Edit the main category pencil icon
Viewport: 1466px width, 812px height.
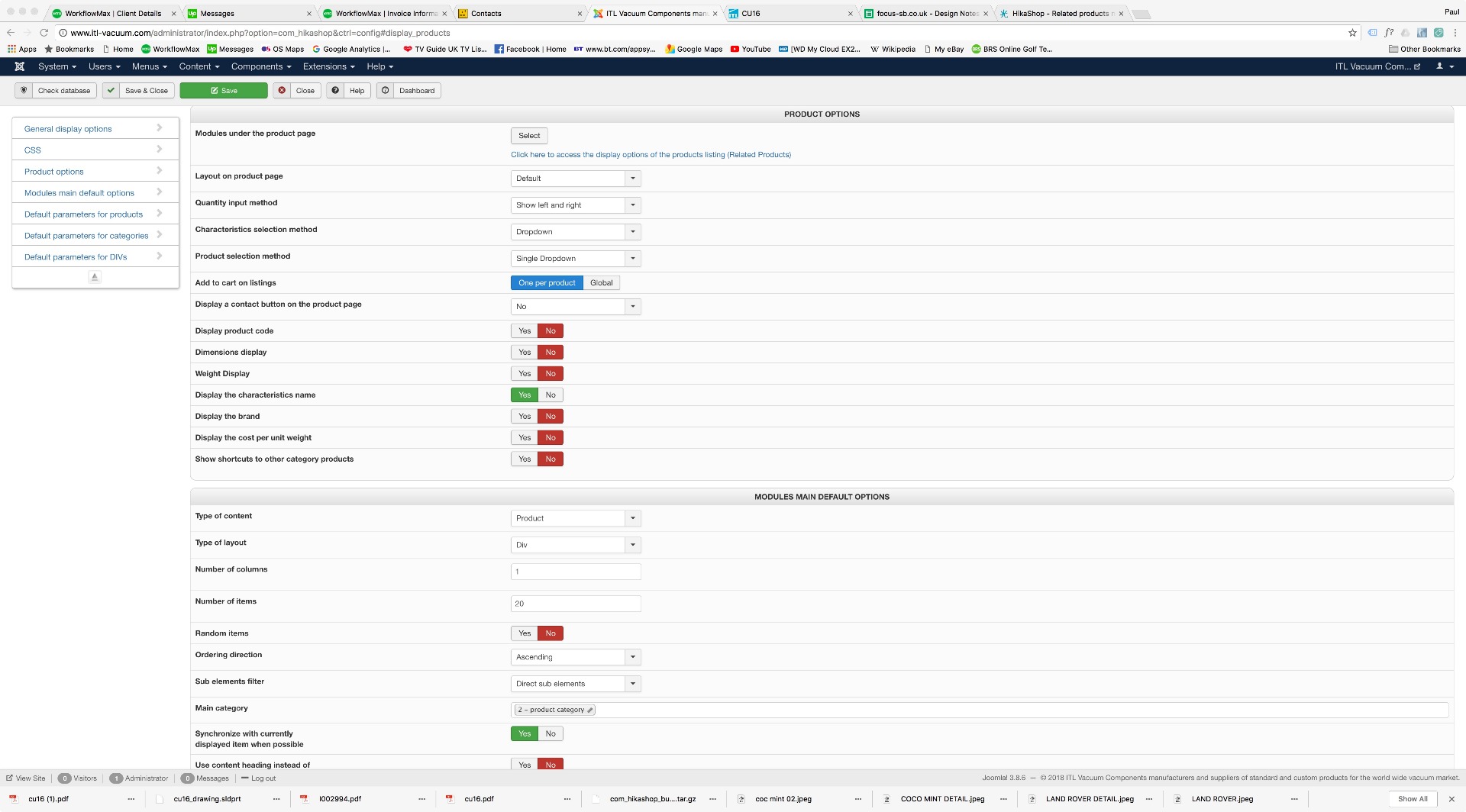coord(590,710)
